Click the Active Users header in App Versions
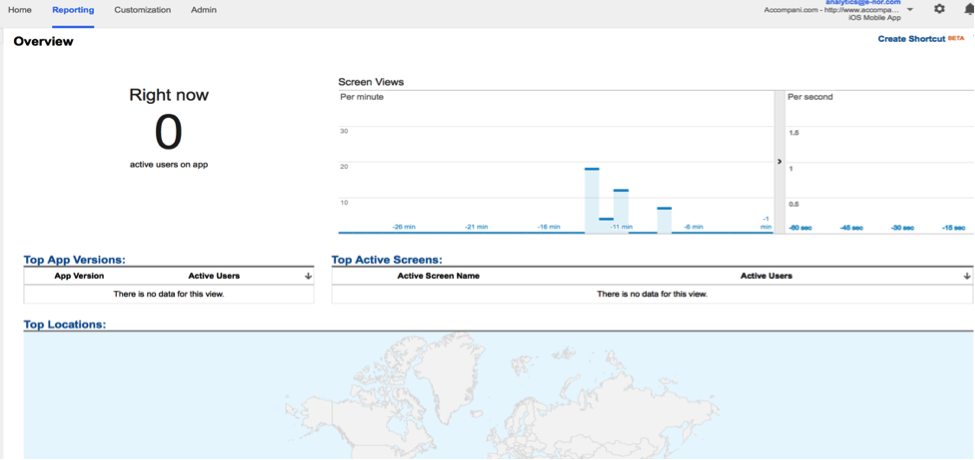 click(214, 276)
